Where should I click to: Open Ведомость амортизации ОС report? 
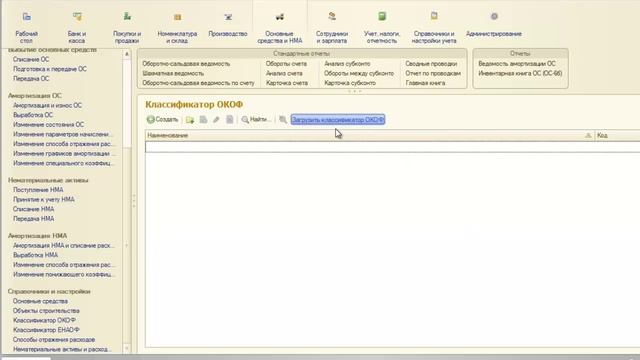point(517,64)
